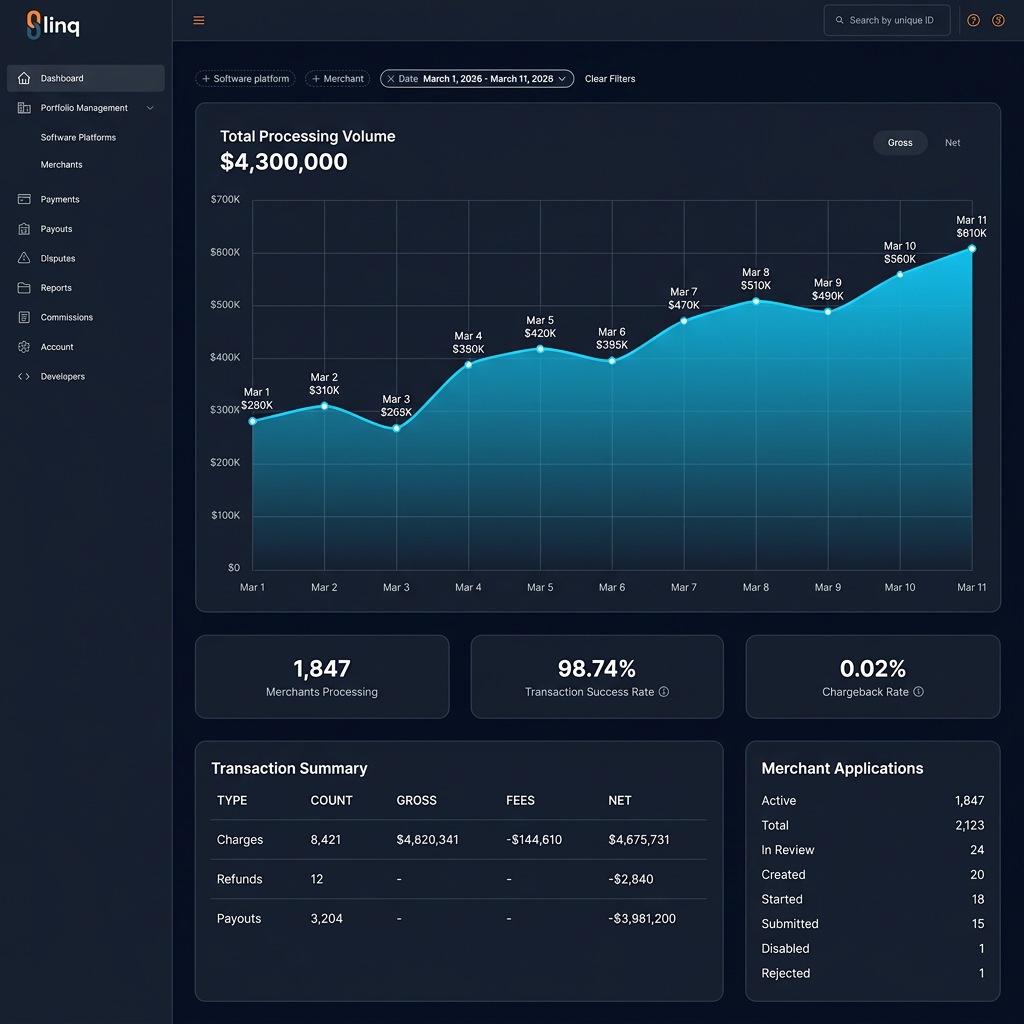This screenshot has height=1024, width=1024.
Task: Add a Merchant filter
Action: click(338, 79)
